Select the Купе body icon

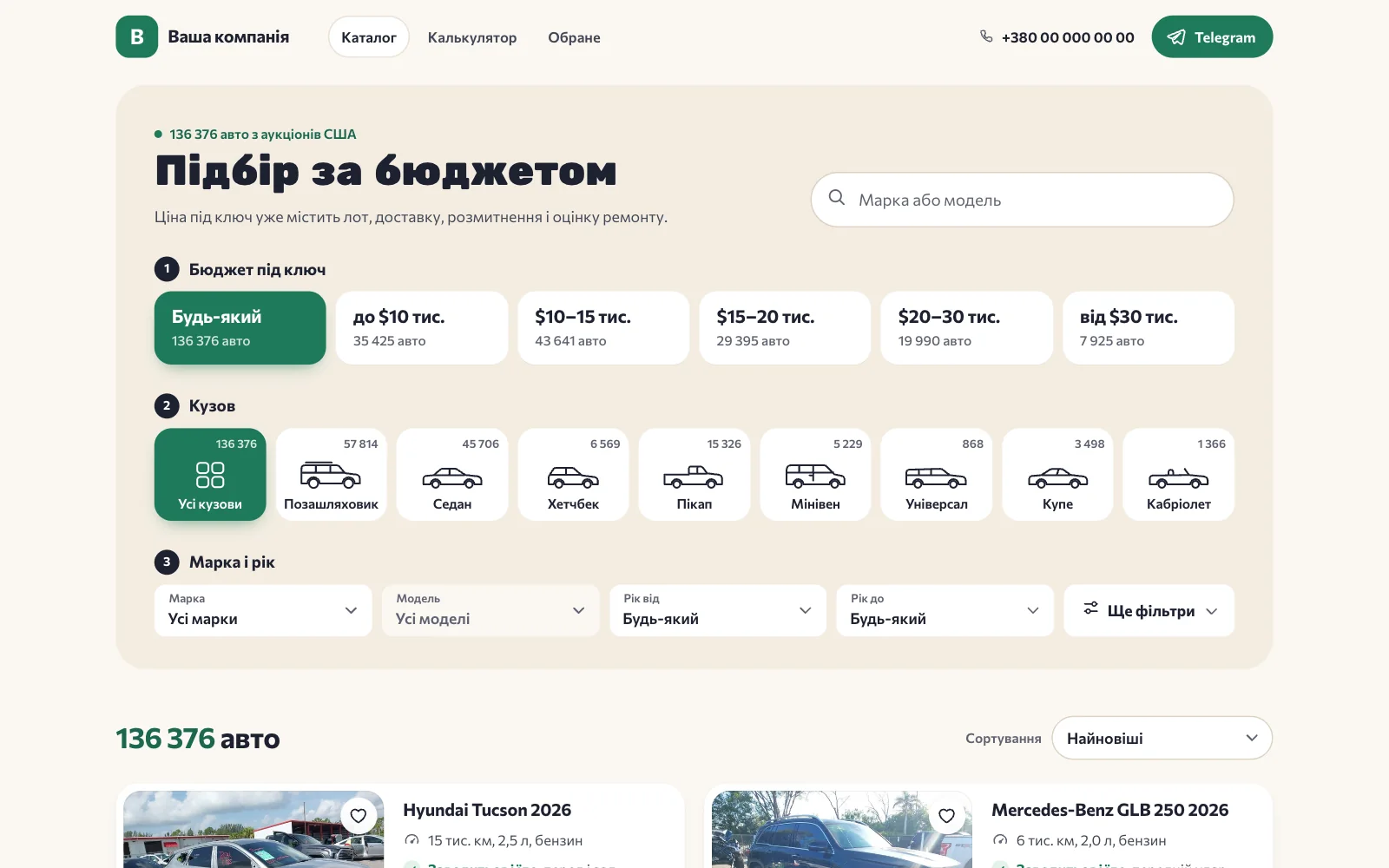tap(1057, 477)
